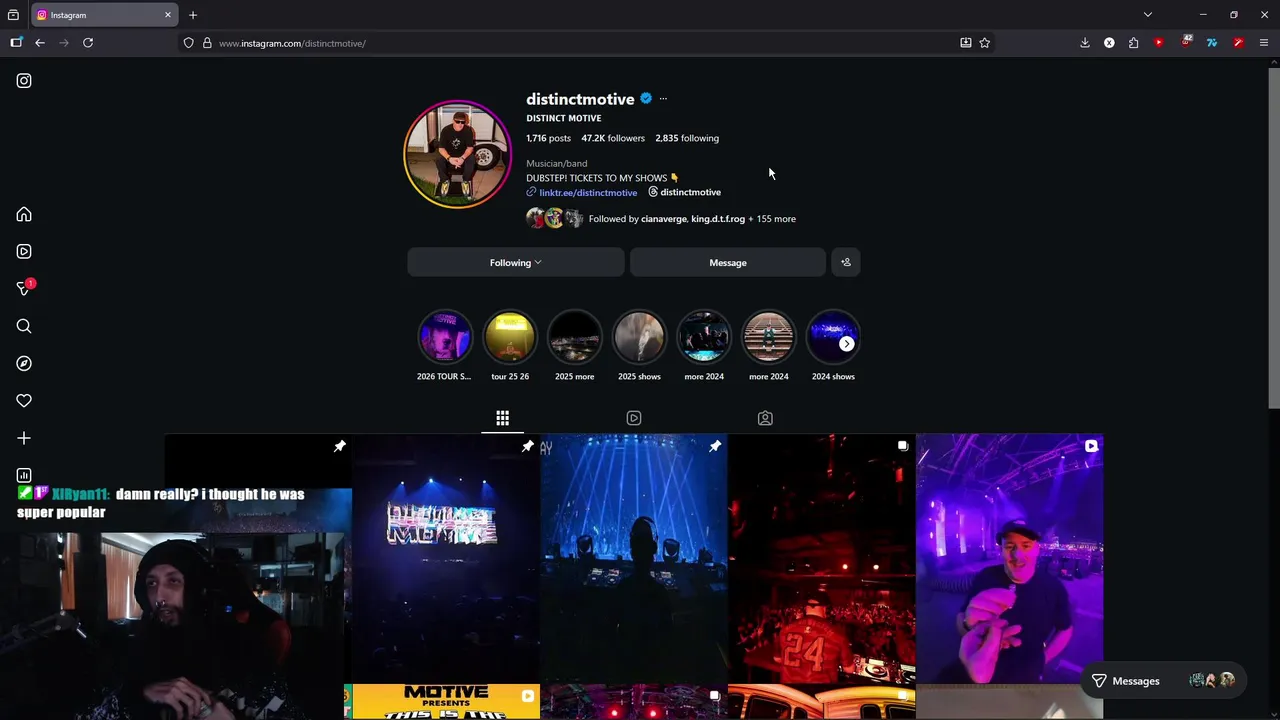Open distinctmotive profile picture story
Screen dimensions: 1280x720
[x=457, y=154]
